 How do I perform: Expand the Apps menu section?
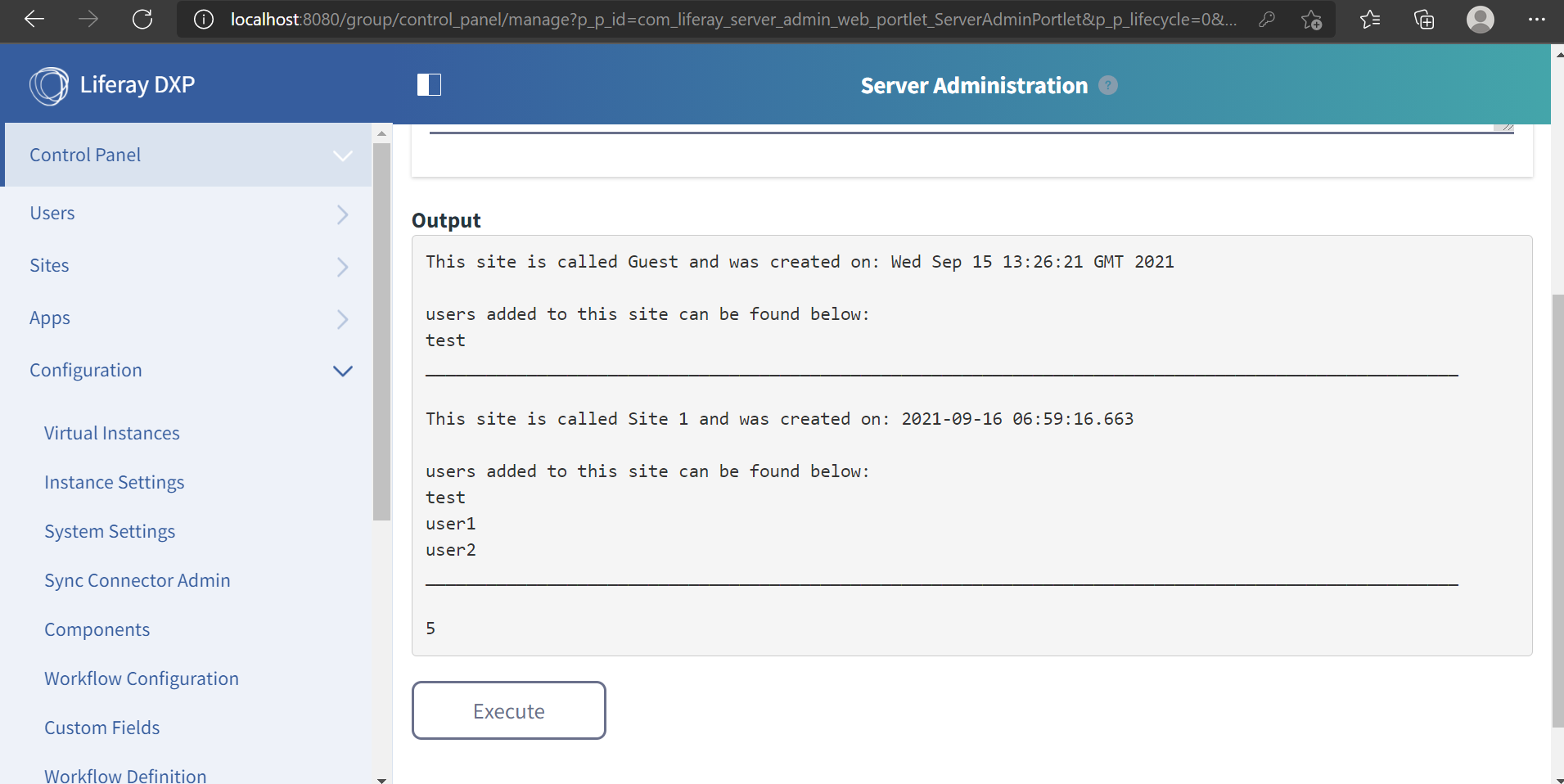[343, 319]
